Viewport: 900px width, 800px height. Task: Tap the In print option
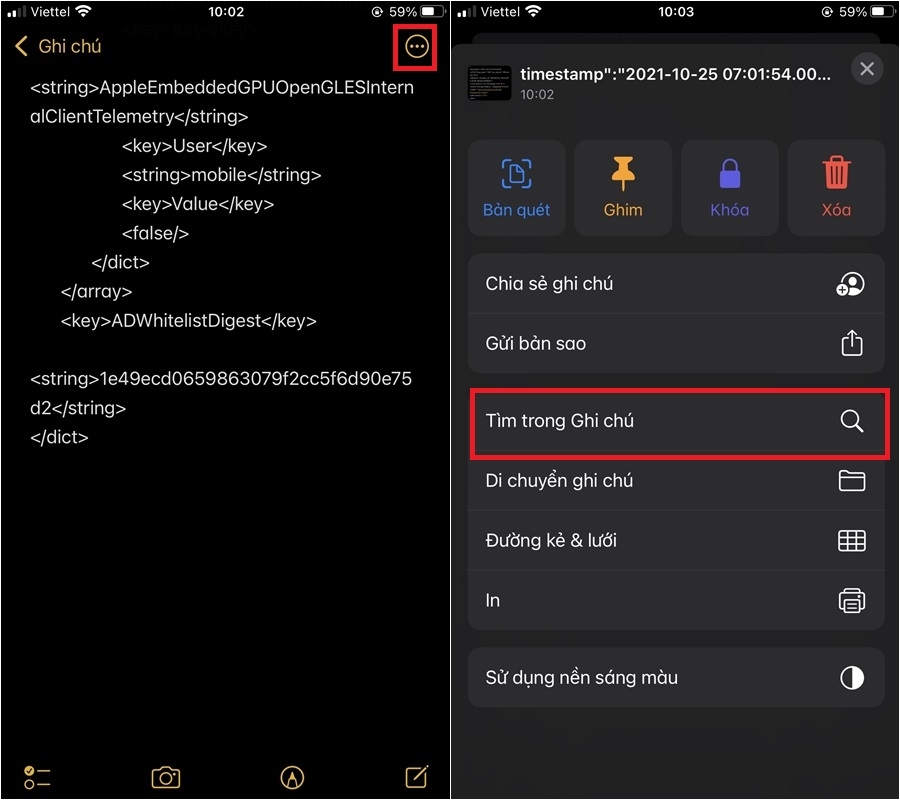676,600
